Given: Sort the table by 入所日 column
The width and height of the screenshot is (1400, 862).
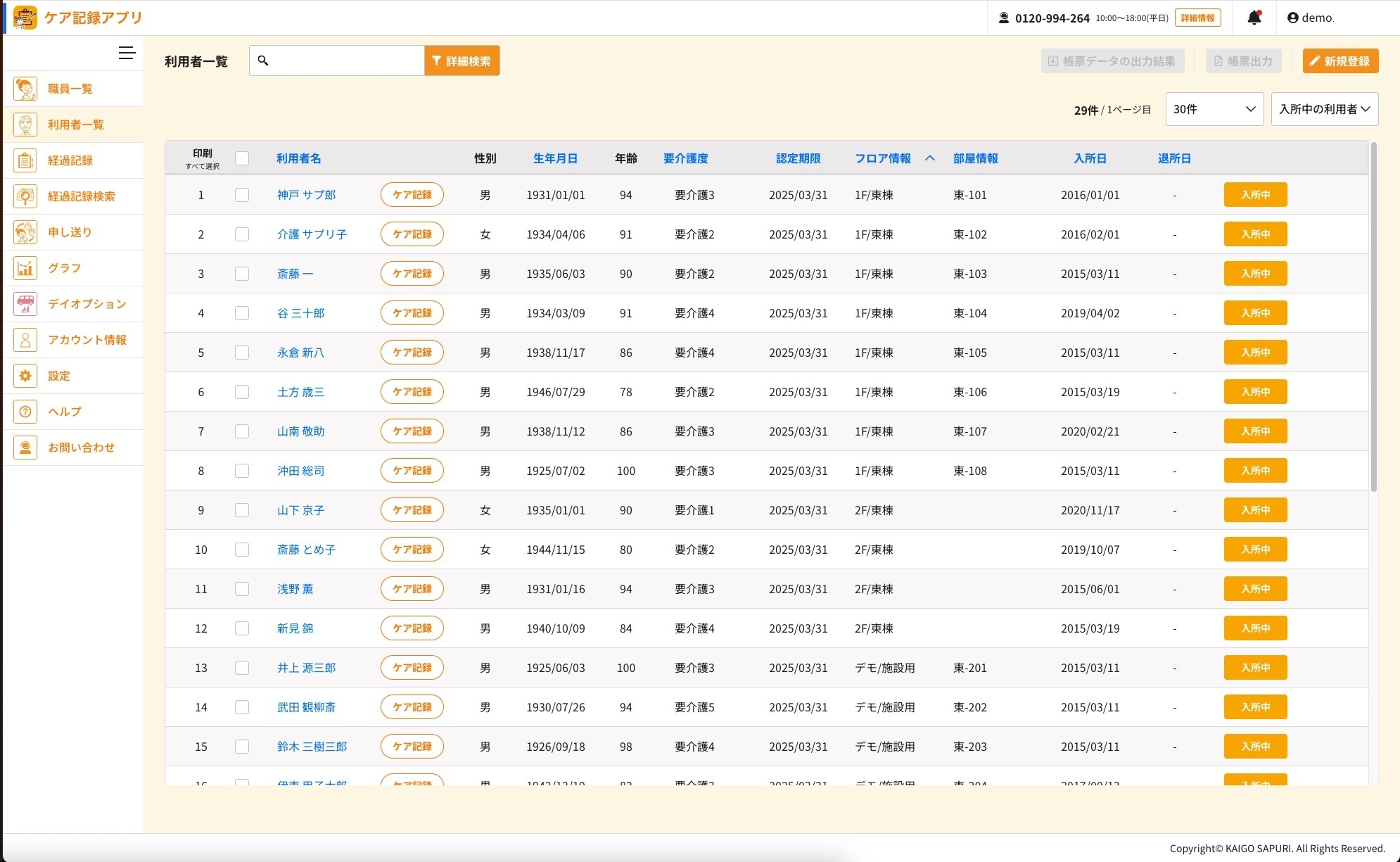Looking at the screenshot, I should coord(1090,158).
